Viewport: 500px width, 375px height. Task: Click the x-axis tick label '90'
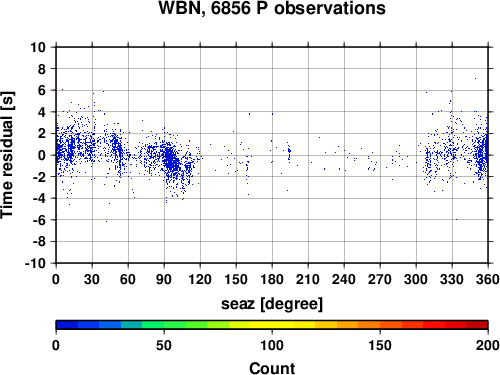[164, 279]
